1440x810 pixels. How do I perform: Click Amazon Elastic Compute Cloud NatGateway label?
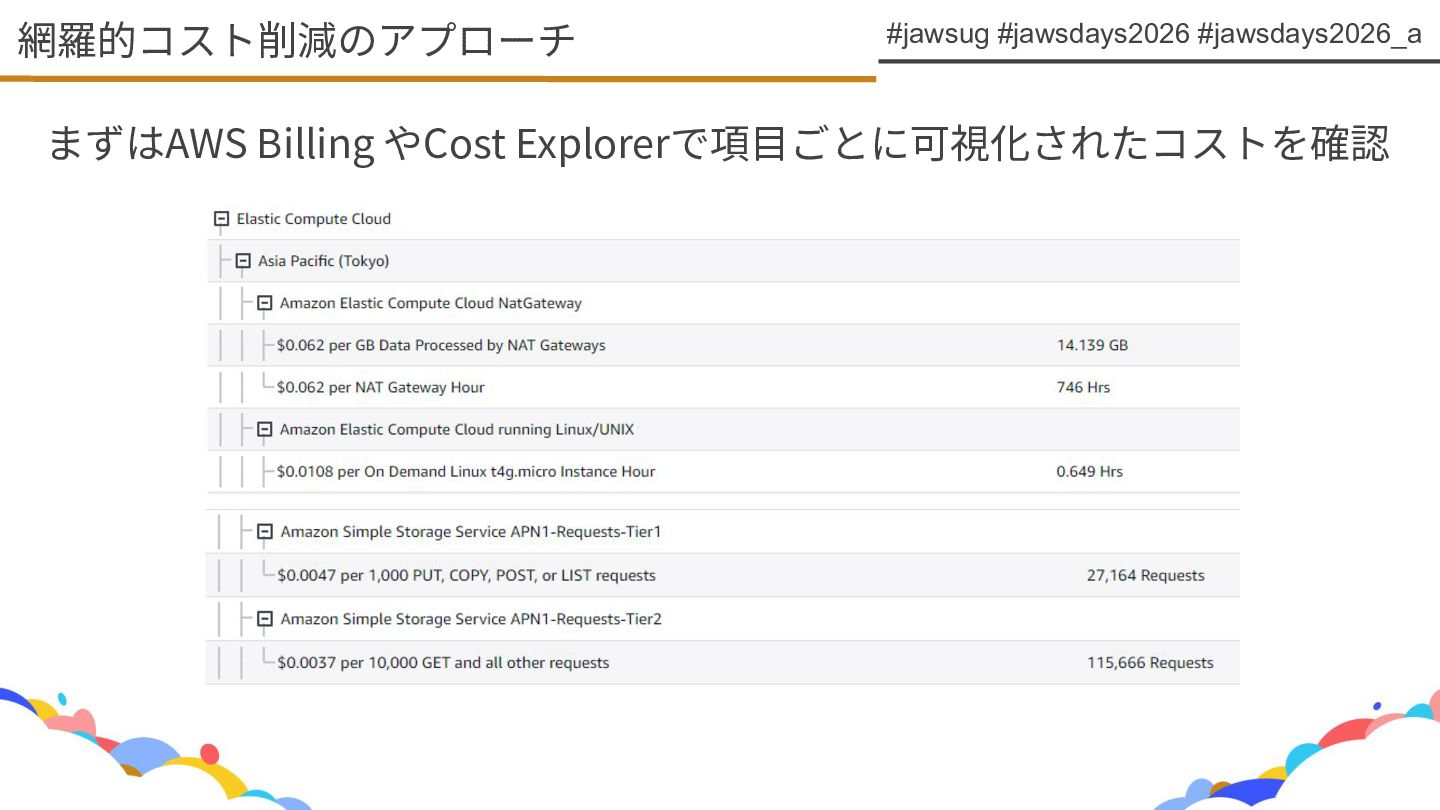(x=431, y=303)
